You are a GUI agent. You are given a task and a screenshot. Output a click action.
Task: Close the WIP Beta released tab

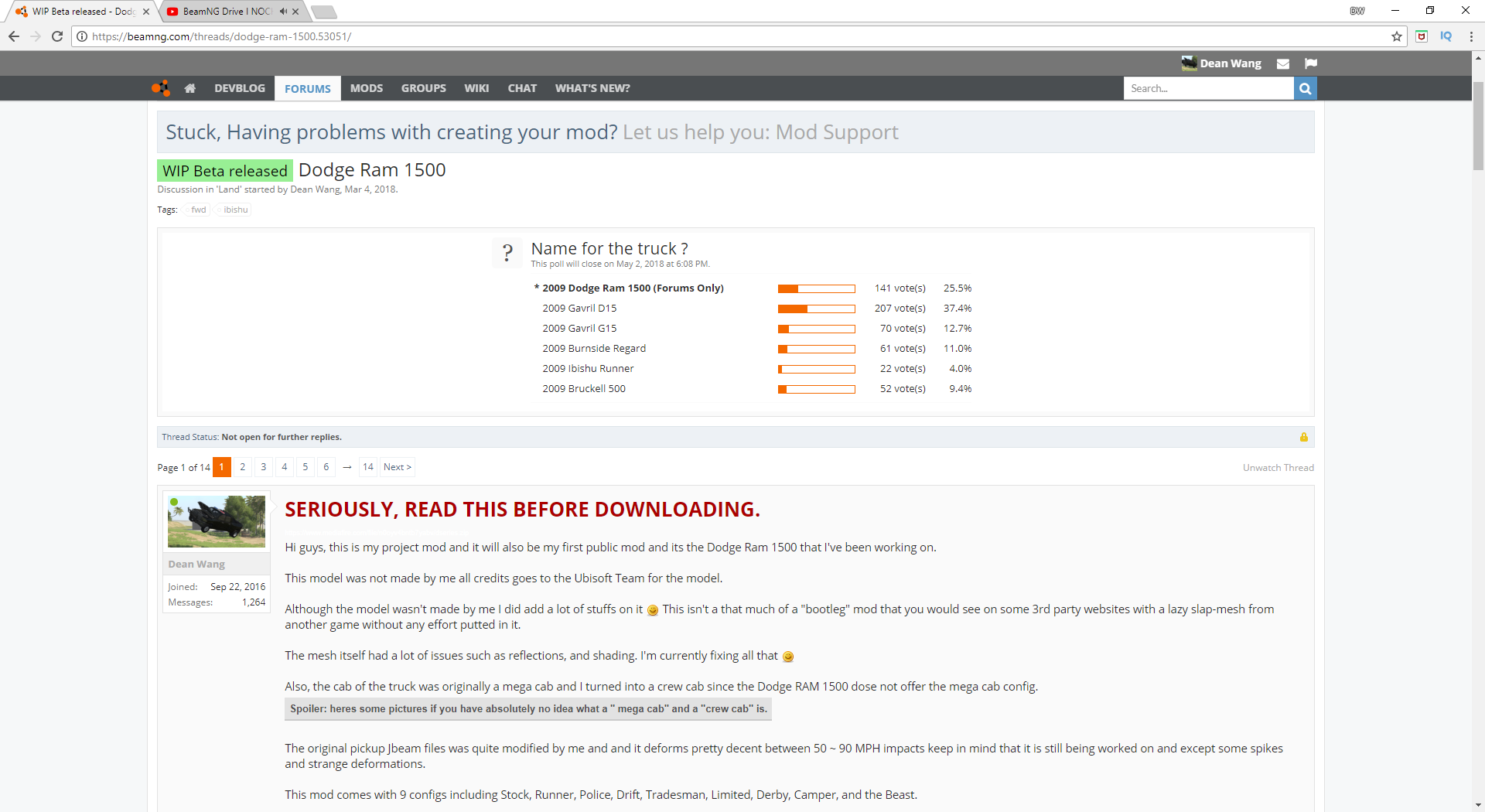coord(146,12)
